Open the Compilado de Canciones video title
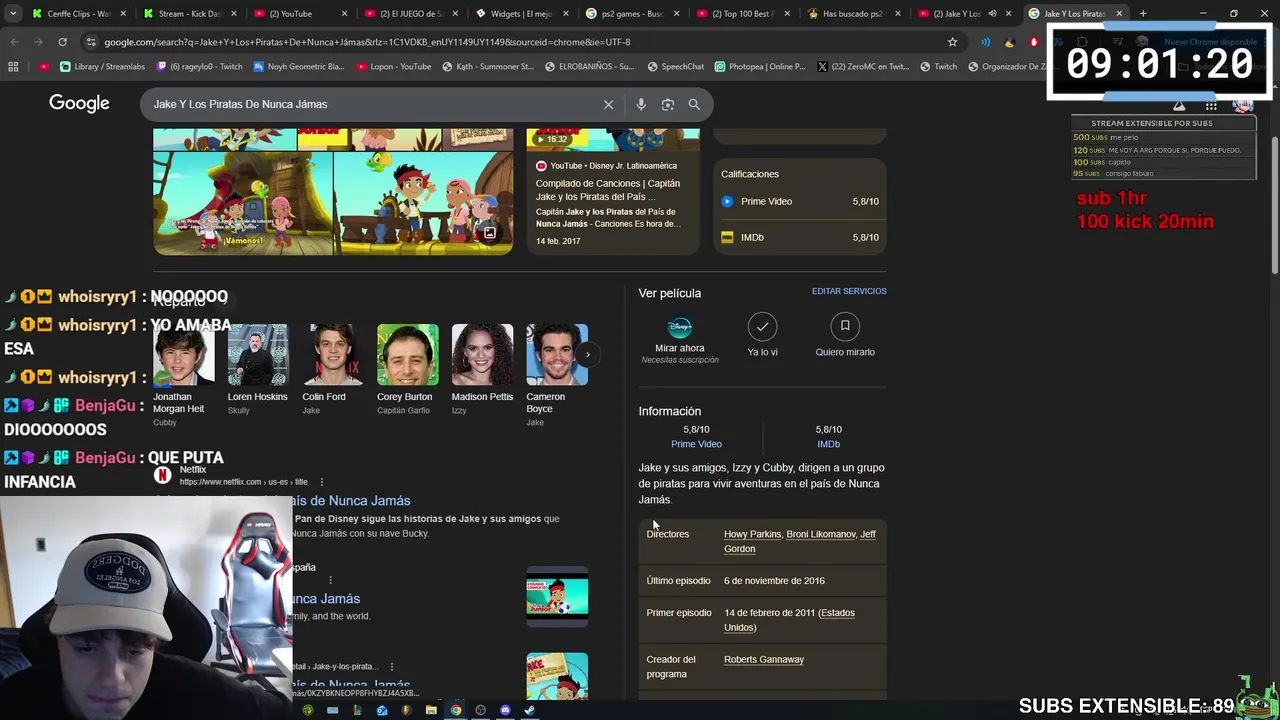The image size is (1280, 720). point(607,190)
